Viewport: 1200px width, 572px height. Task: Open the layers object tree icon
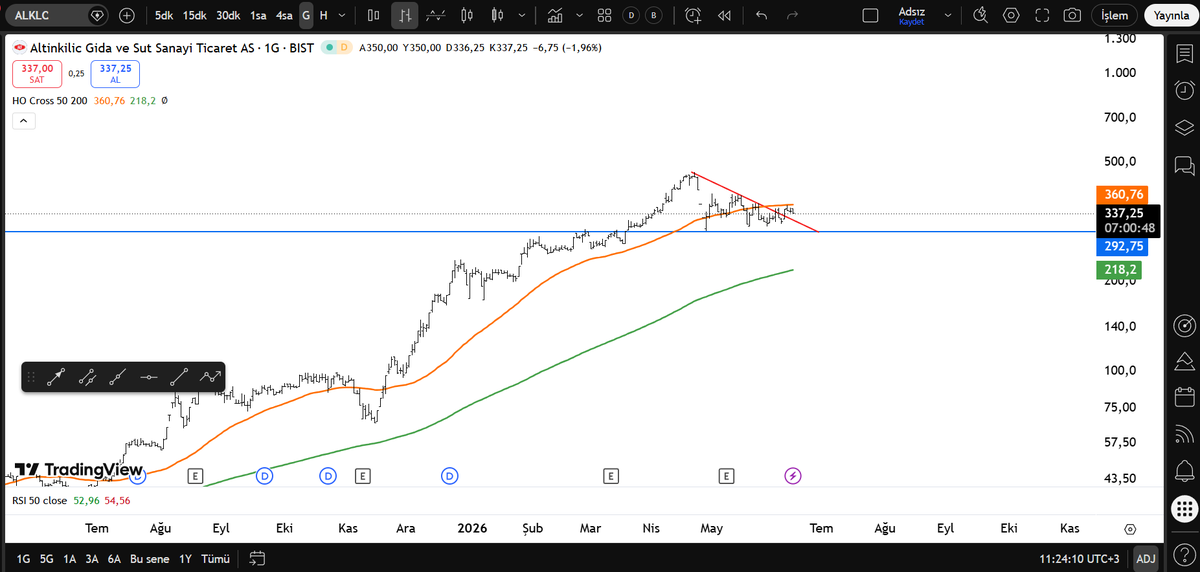coord(1185,128)
